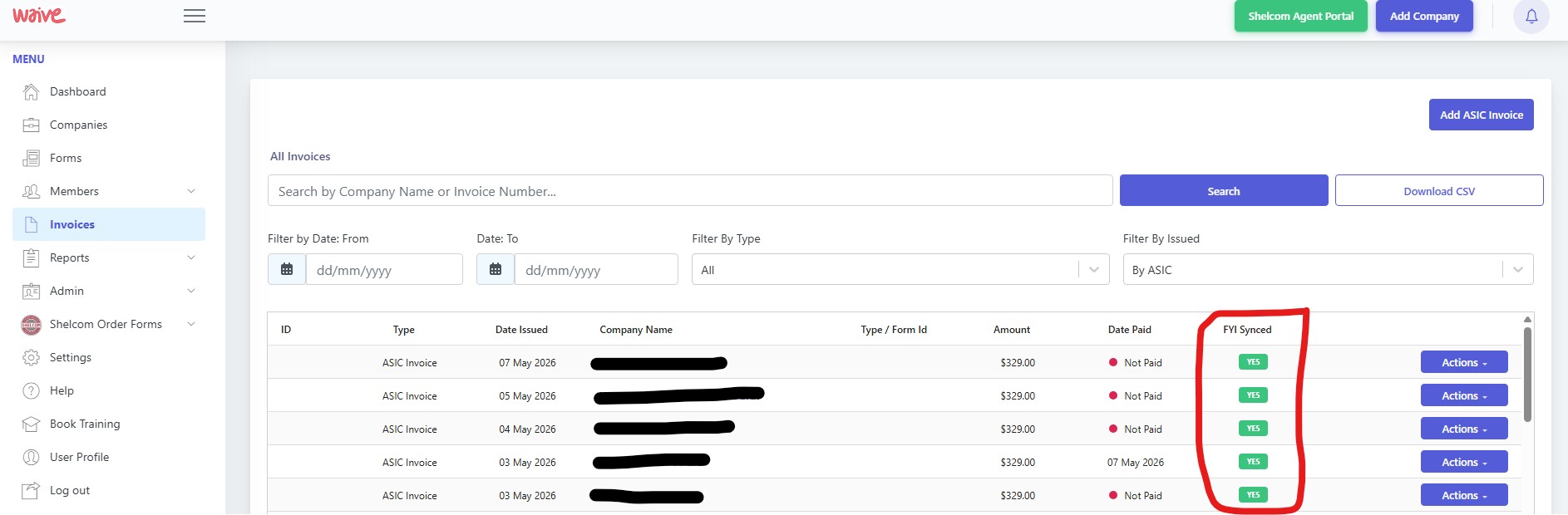Open User Profile menu item
The width and height of the screenshot is (1568, 515).
[109, 457]
